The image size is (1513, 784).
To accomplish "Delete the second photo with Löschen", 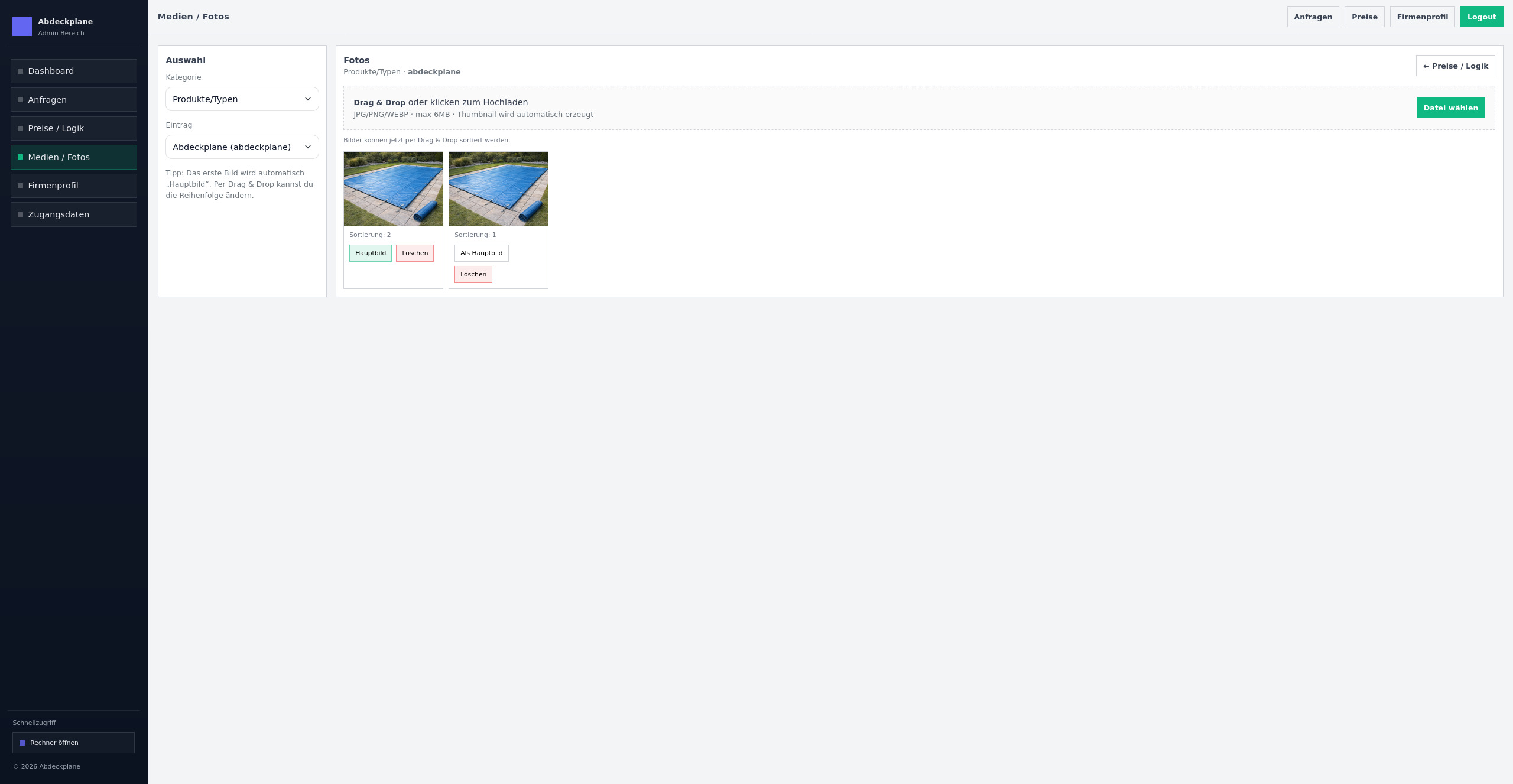I will pyautogui.click(x=473, y=274).
